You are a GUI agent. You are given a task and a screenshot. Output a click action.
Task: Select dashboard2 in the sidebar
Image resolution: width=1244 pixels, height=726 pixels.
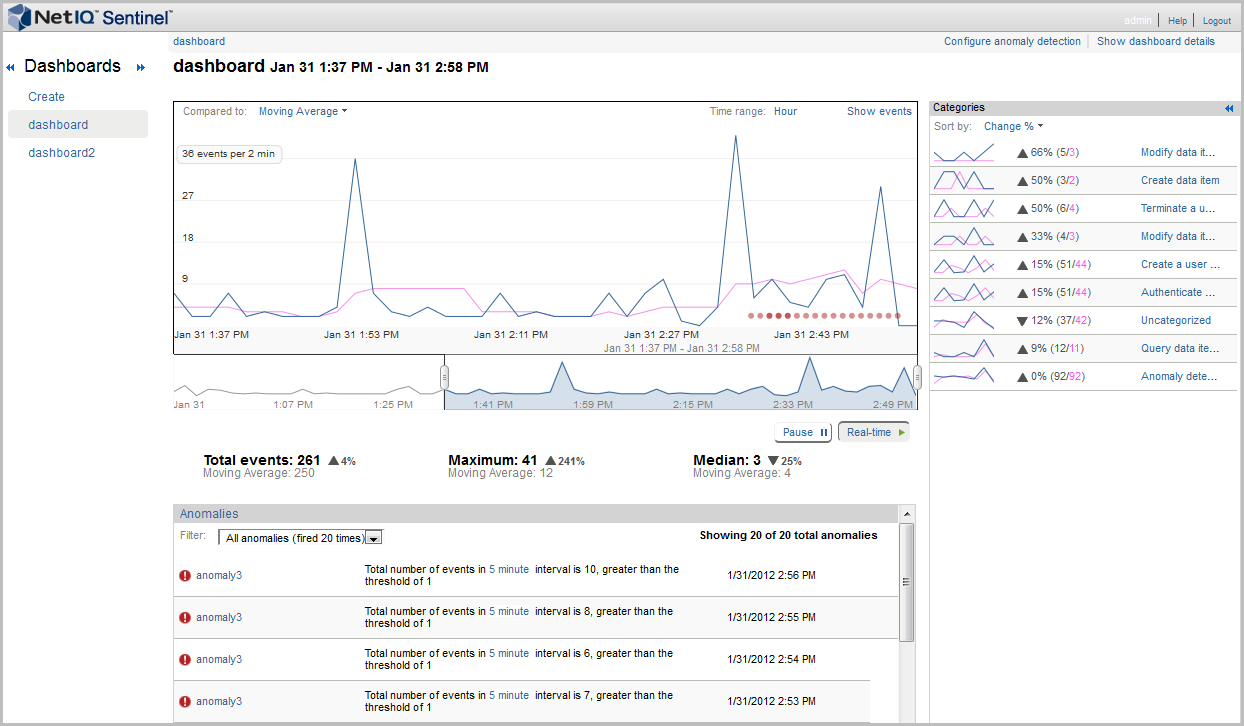(x=61, y=153)
